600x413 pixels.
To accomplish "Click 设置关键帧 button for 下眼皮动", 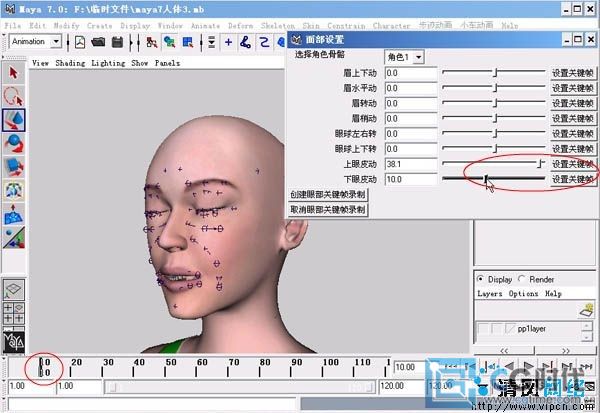I will (572, 179).
